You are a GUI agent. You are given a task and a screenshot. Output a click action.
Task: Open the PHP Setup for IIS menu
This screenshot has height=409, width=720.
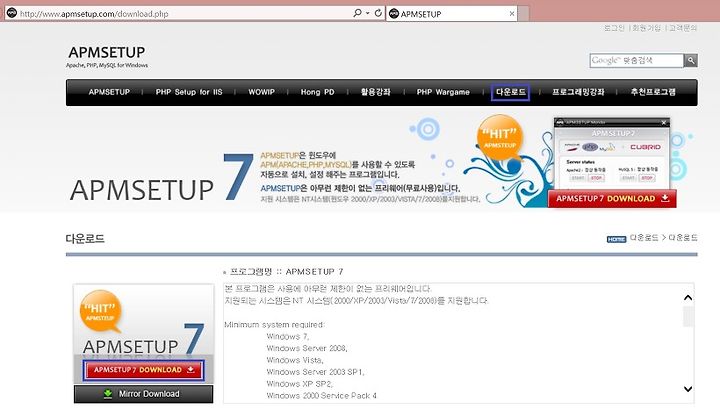[189, 92]
